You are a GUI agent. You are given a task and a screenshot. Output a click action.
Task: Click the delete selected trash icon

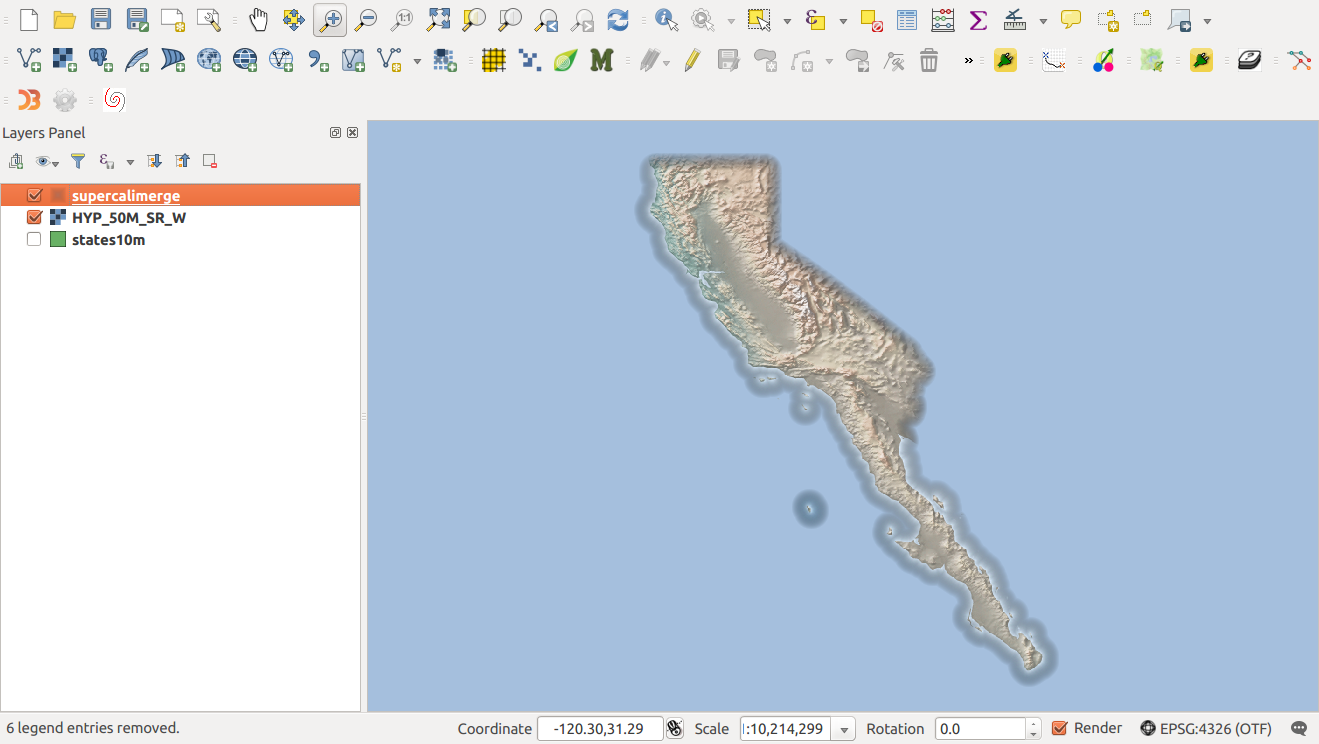click(929, 60)
